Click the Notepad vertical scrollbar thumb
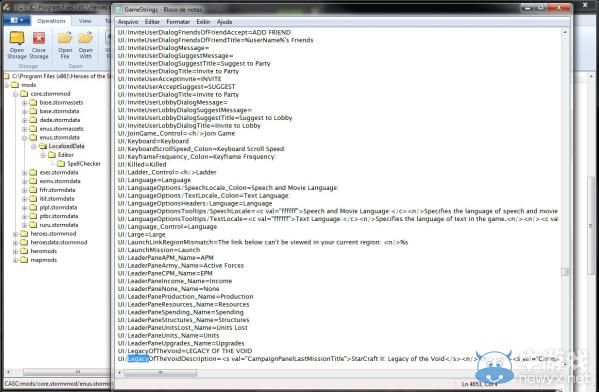This screenshot has width=599, height=392. [565, 272]
